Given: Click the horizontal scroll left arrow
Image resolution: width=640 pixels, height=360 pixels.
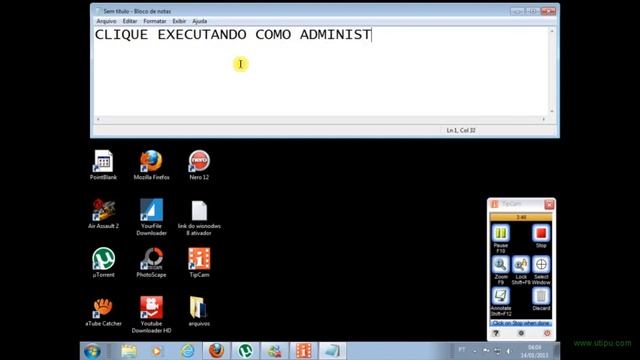Looking at the screenshot, I should tap(98, 119).
